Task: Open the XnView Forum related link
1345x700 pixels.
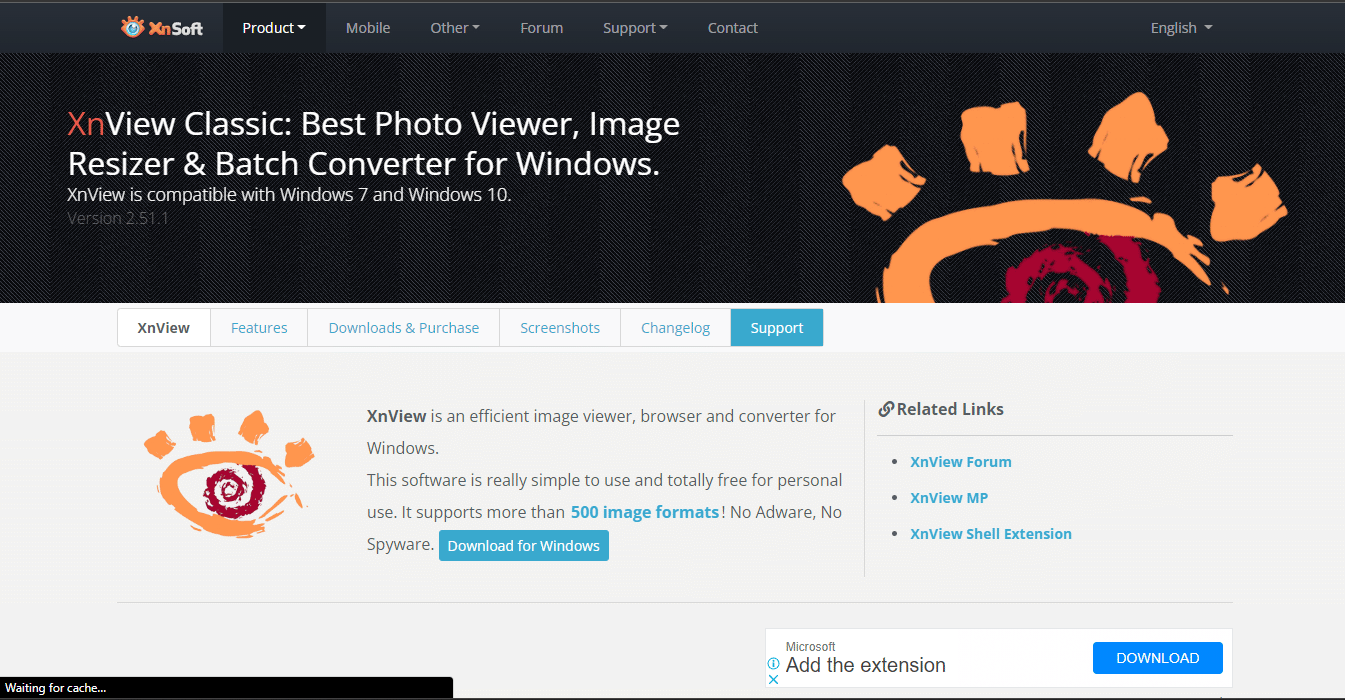Action: coord(961,462)
